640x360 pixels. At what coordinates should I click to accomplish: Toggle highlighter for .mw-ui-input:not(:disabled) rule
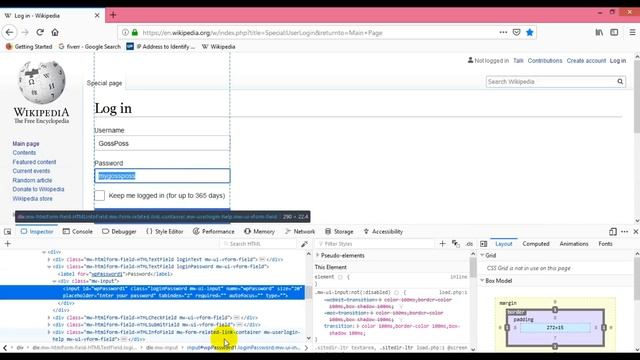click(x=396, y=293)
